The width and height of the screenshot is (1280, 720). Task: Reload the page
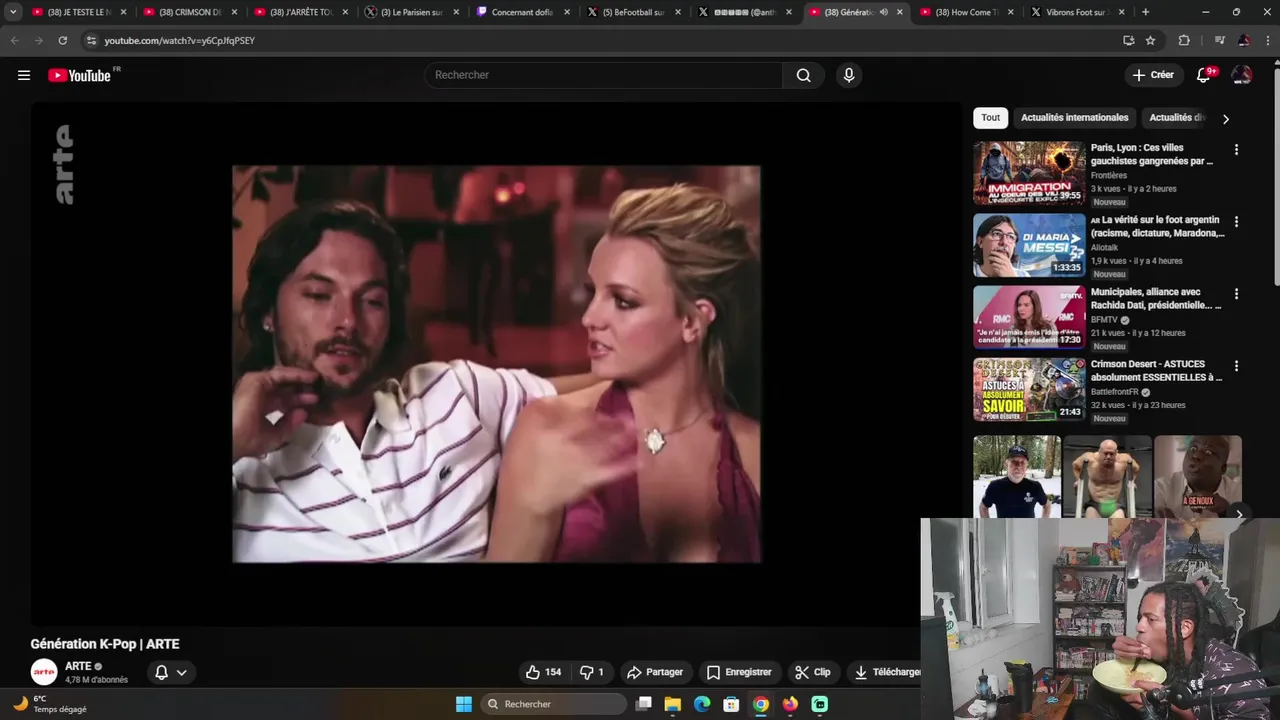pos(62,40)
